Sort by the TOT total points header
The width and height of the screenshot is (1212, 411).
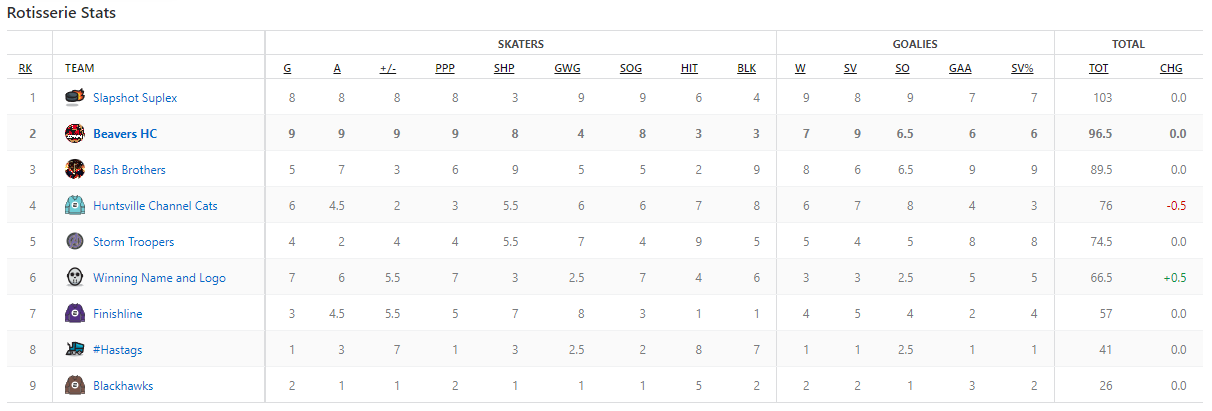pyautogui.click(x=1098, y=68)
